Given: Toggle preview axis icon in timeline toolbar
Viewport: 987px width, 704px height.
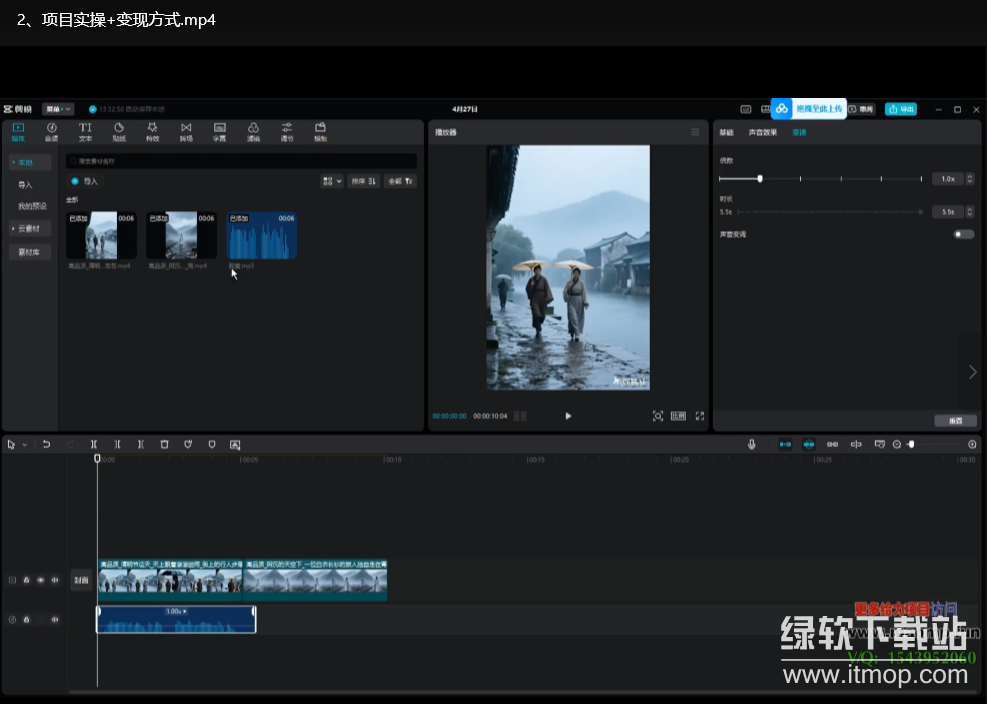Looking at the screenshot, I should [856, 445].
